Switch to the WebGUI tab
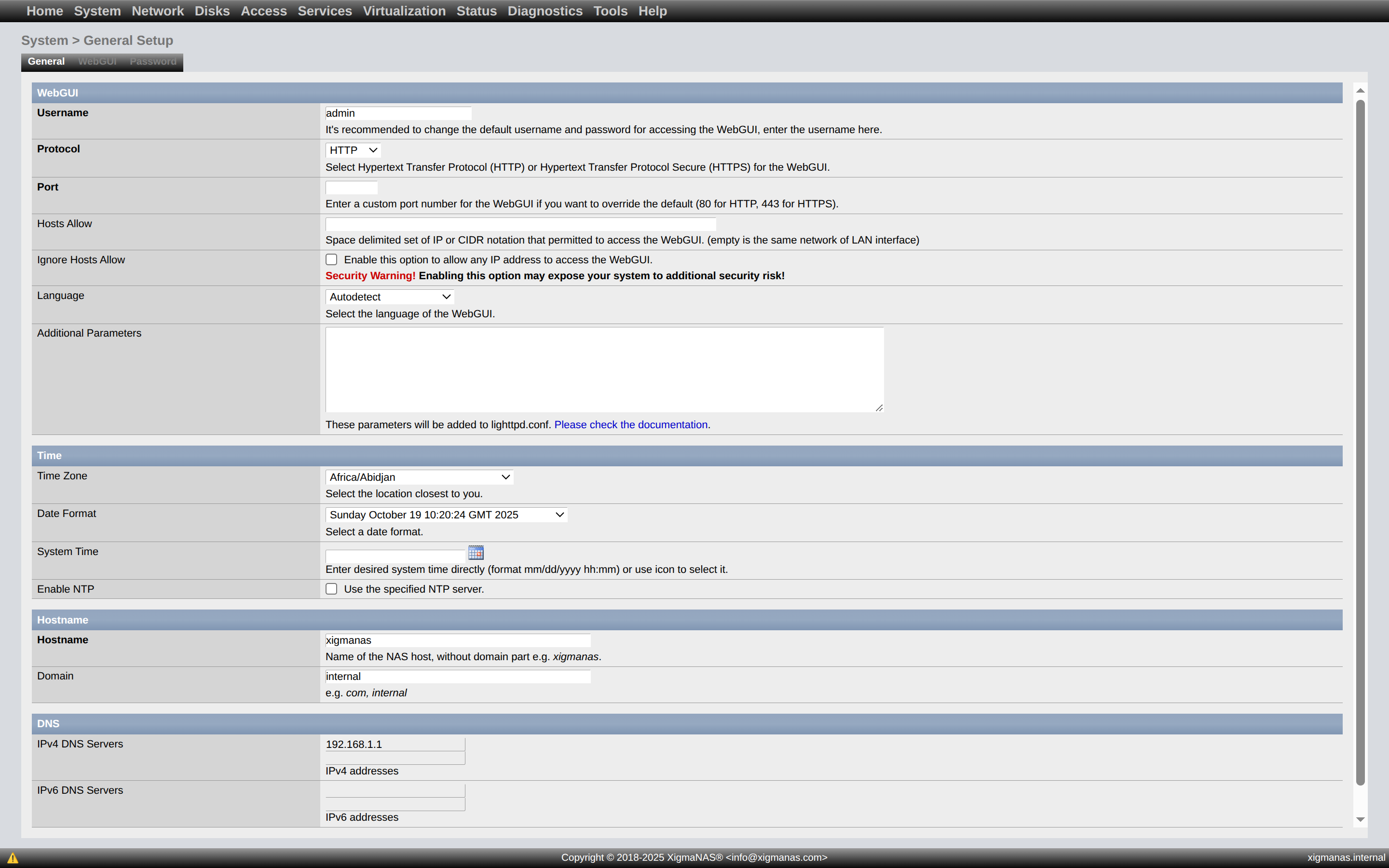The image size is (1389, 868). pos(97,61)
